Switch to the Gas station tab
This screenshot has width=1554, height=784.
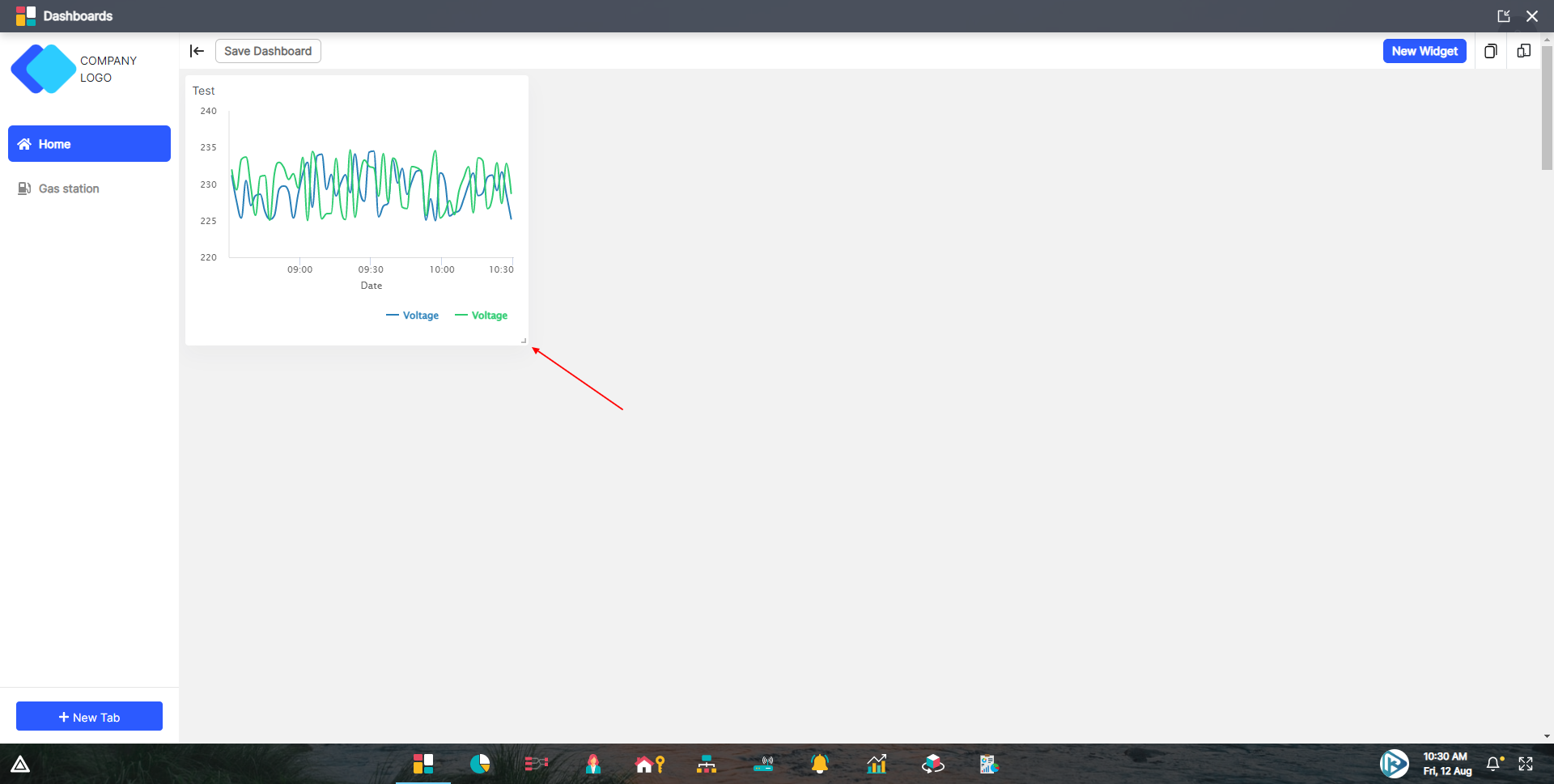coord(68,189)
